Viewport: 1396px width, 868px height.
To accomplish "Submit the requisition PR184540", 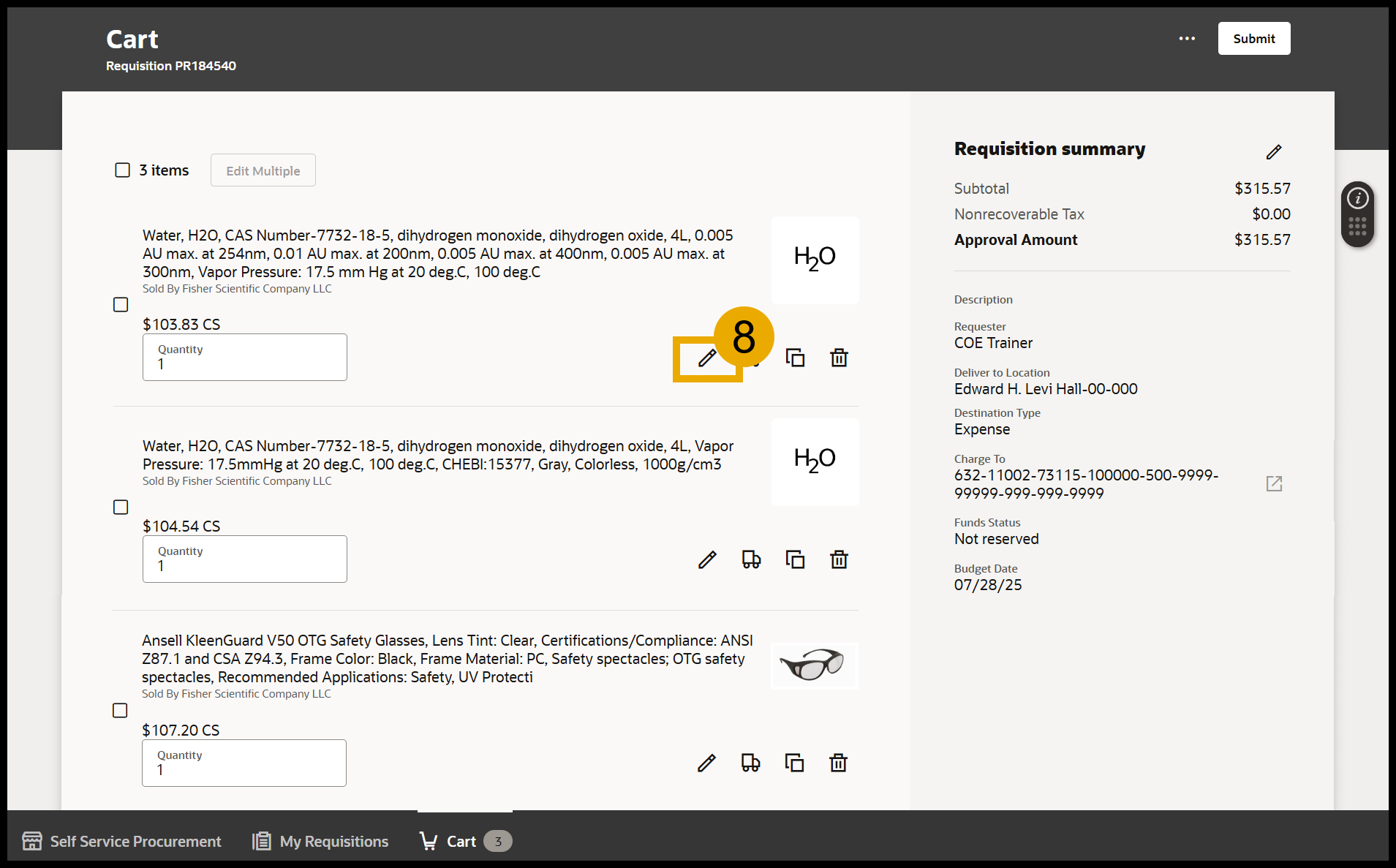I will [x=1253, y=38].
